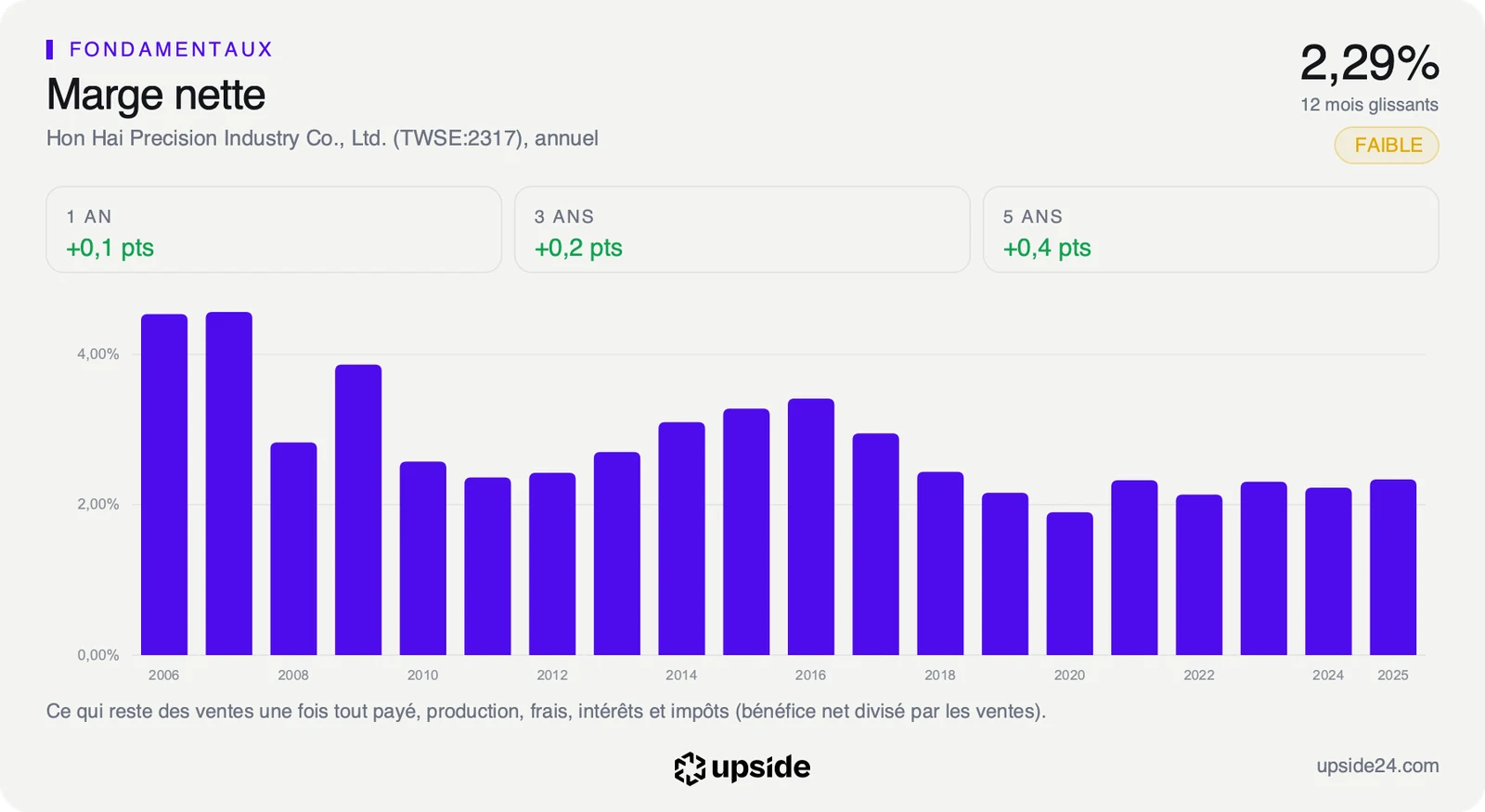The width and height of the screenshot is (1485, 812).
Task: Click the upside logo icon
Action: pyautogui.click(x=690, y=768)
